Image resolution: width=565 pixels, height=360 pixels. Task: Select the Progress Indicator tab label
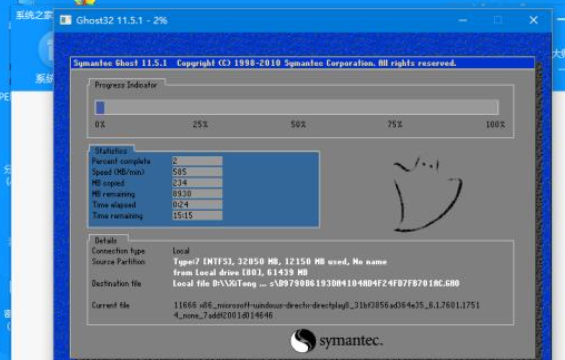coord(126,85)
